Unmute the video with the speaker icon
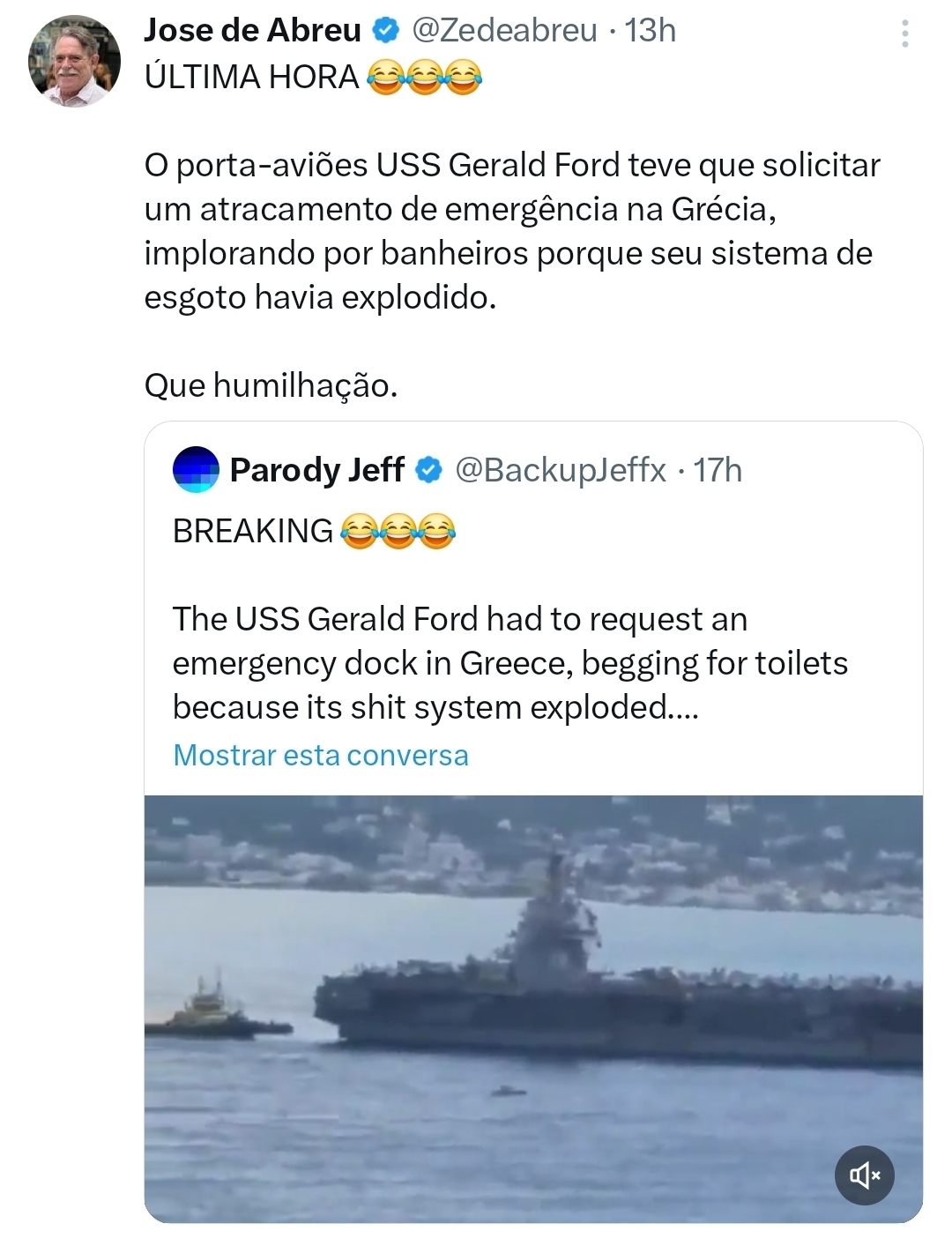Viewport: 952px width, 1246px height. coord(864,1175)
